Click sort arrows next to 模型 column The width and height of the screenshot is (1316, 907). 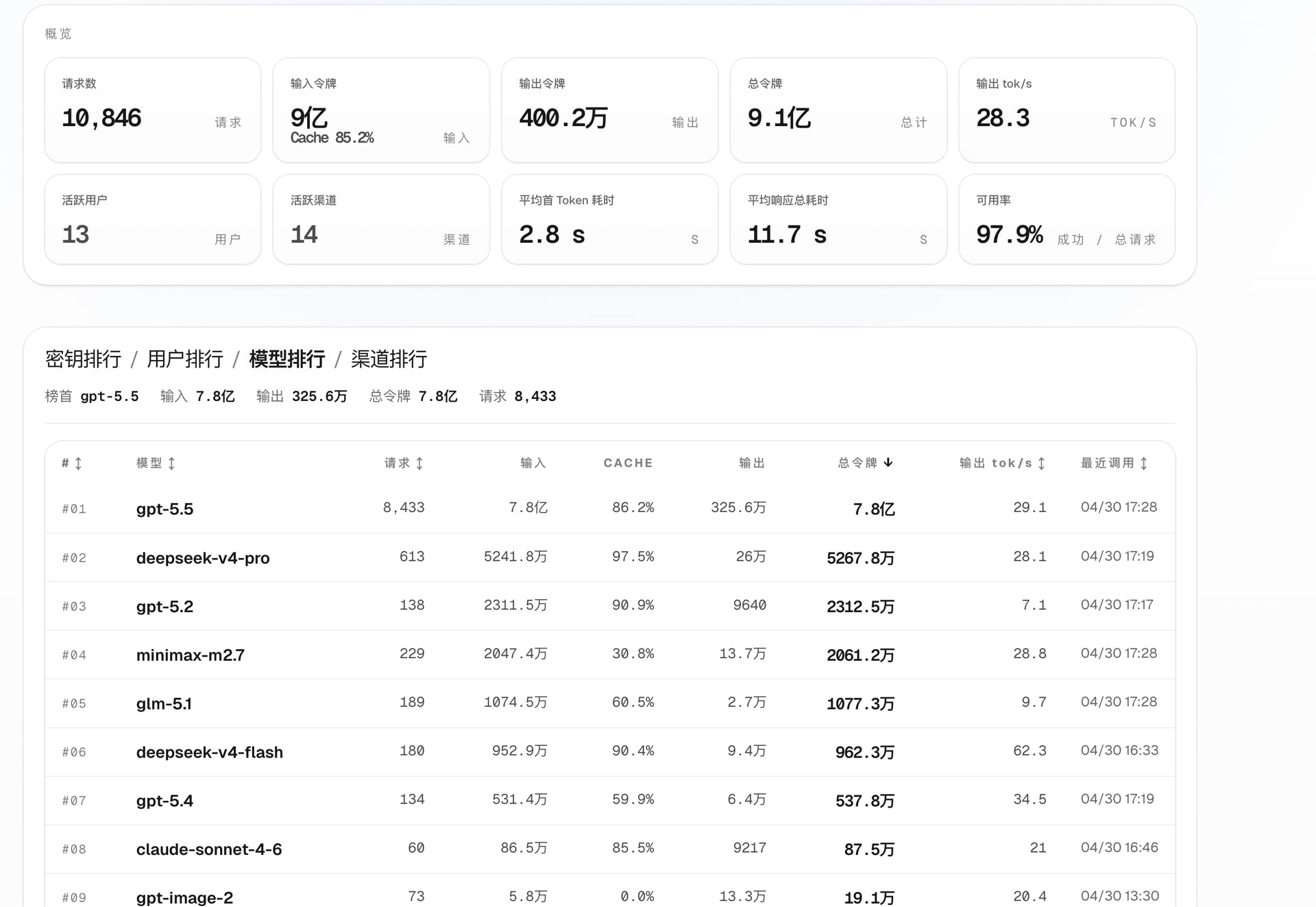tap(171, 463)
